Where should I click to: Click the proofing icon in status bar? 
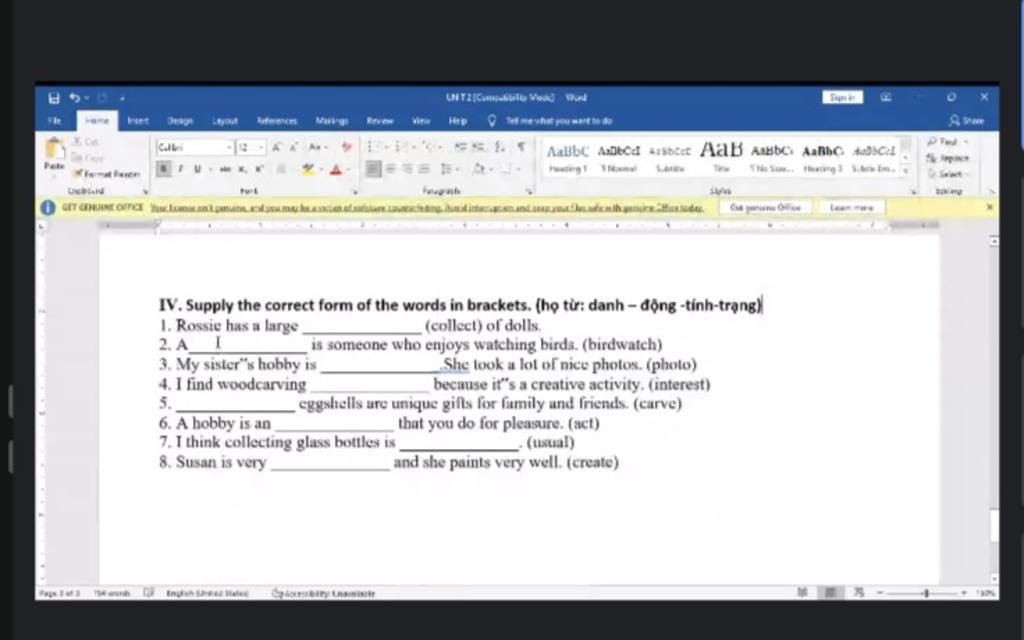tap(148, 593)
